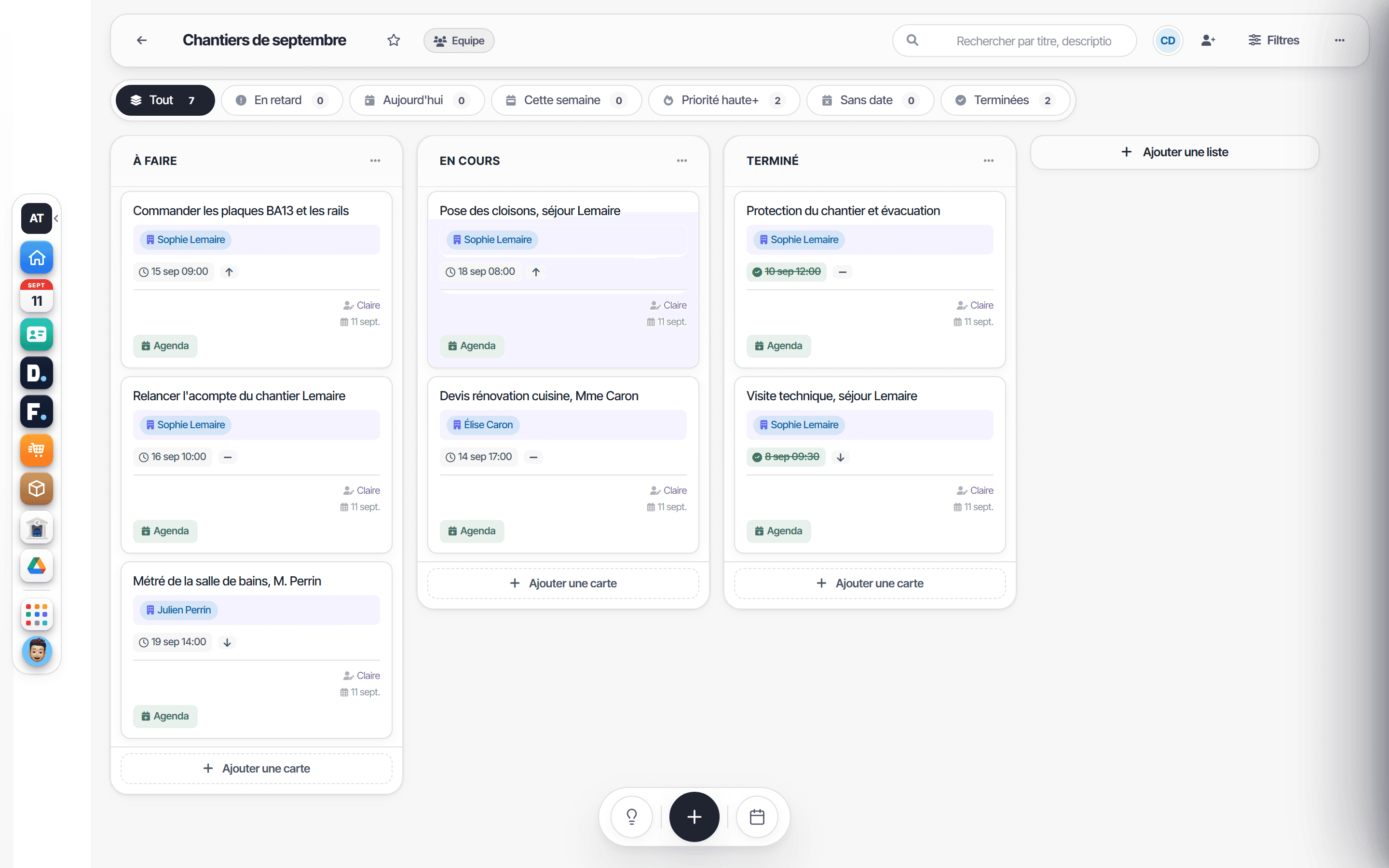
Task: Click the 15 sep 09:00 due date badge
Action: pos(173,271)
